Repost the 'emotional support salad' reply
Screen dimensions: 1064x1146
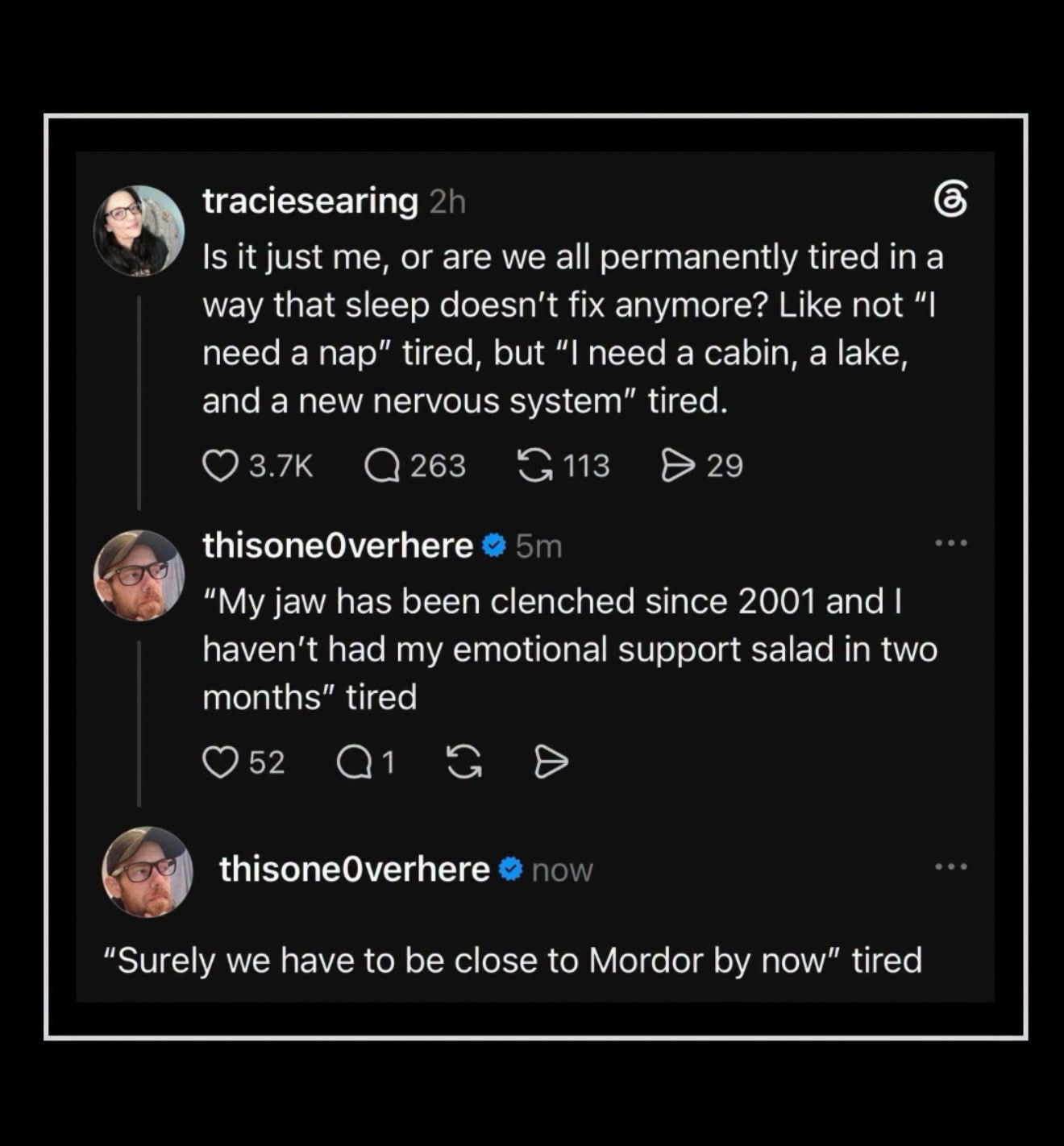pos(464,762)
